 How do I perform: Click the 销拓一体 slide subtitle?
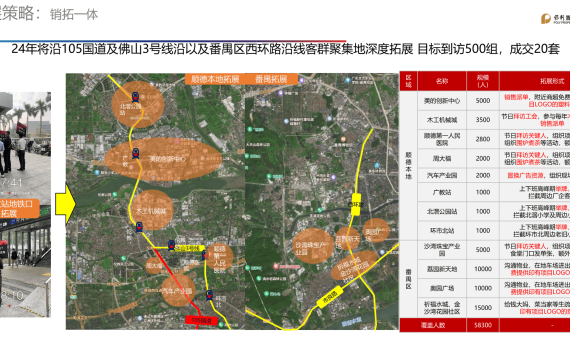pyautogui.click(x=74, y=15)
